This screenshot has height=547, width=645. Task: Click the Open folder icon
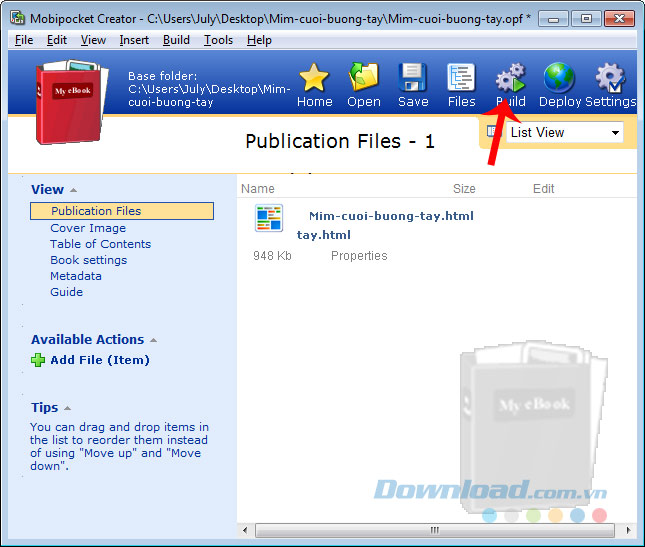364,77
